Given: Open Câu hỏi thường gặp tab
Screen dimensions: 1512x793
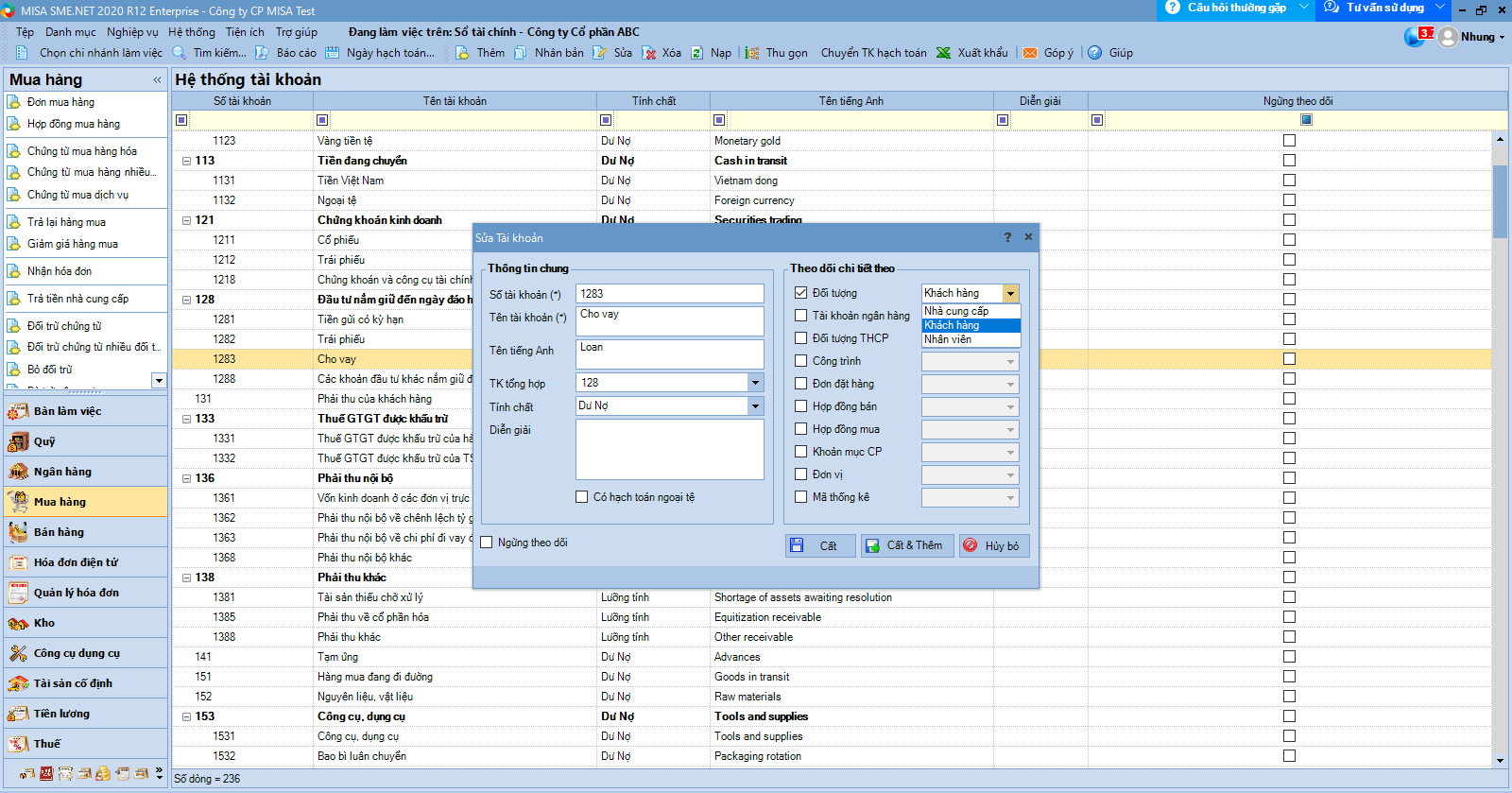Looking at the screenshot, I should [1237, 8].
